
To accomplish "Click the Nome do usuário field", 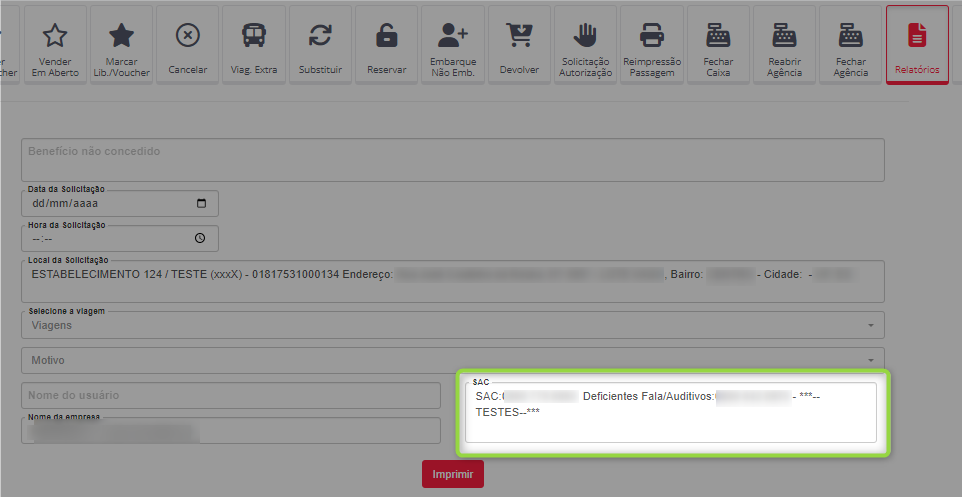I will tap(231, 395).
